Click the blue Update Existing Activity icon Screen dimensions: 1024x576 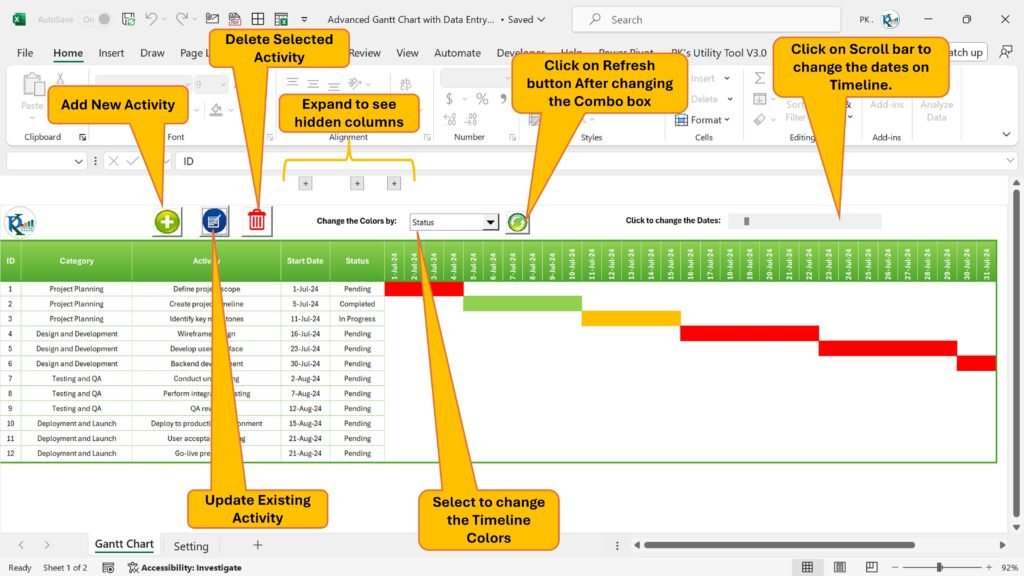point(214,222)
